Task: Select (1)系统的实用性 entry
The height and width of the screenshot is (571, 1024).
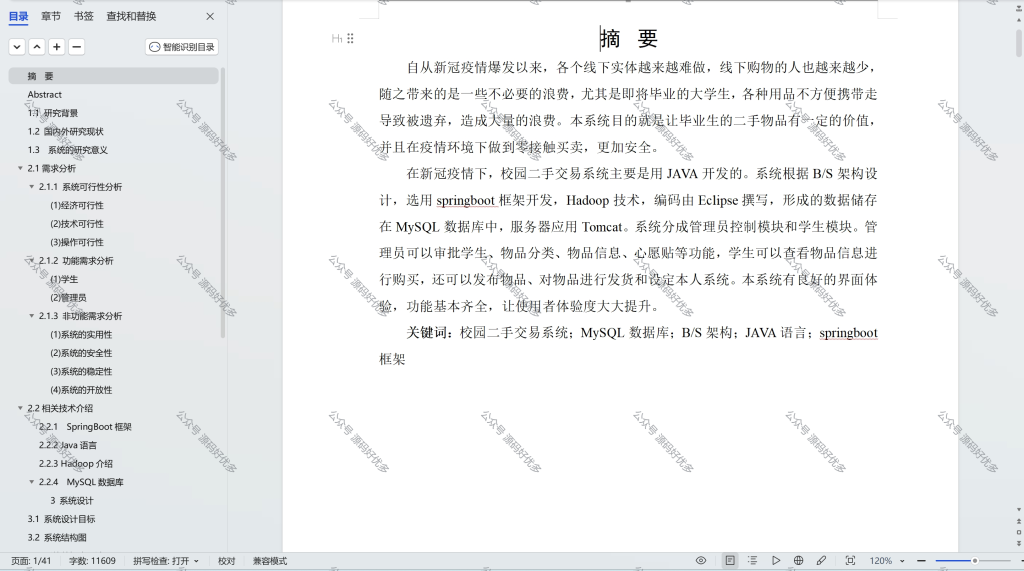Action: 81,334
